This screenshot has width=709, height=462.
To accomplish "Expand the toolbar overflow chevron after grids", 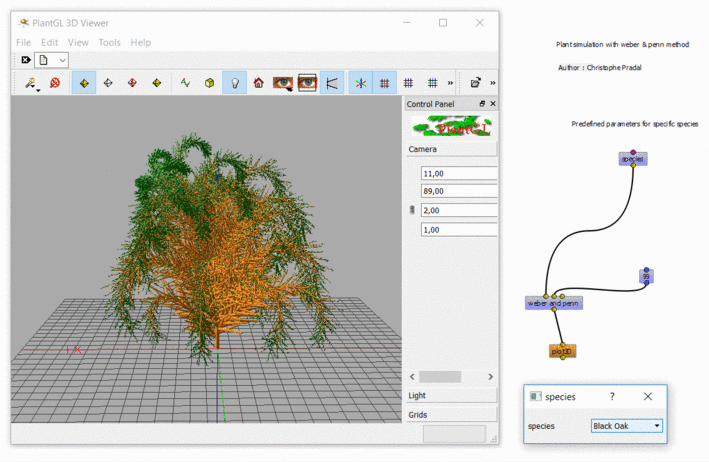I will [x=450, y=83].
